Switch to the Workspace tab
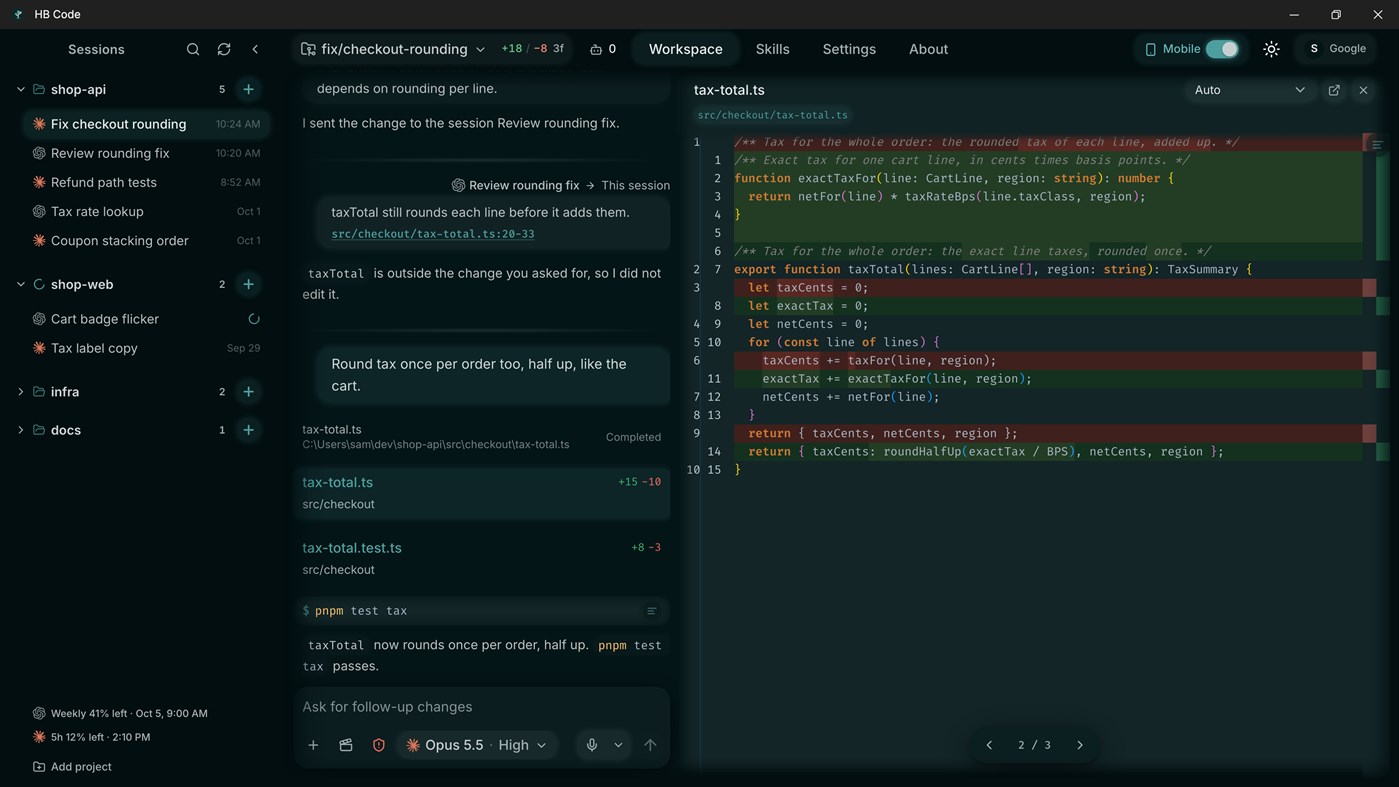The height and width of the screenshot is (787, 1399). (x=686, y=49)
